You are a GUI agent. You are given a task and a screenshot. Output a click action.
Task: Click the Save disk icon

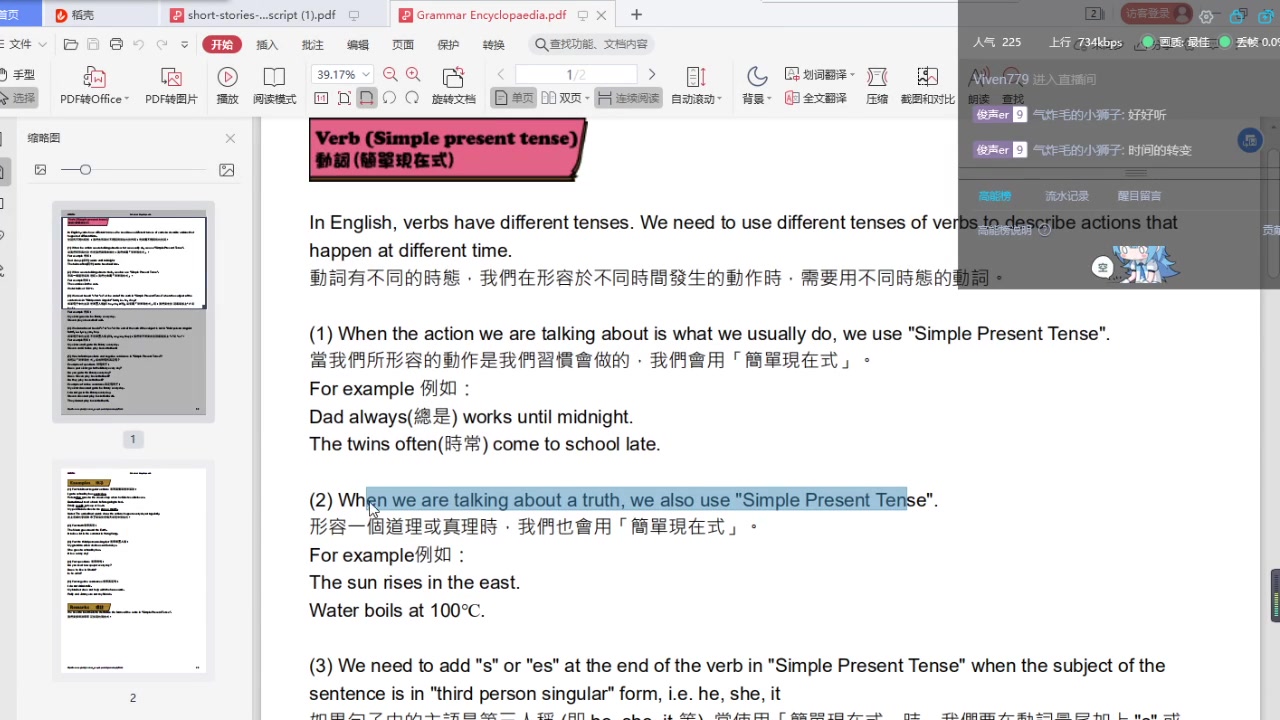coord(93,44)
